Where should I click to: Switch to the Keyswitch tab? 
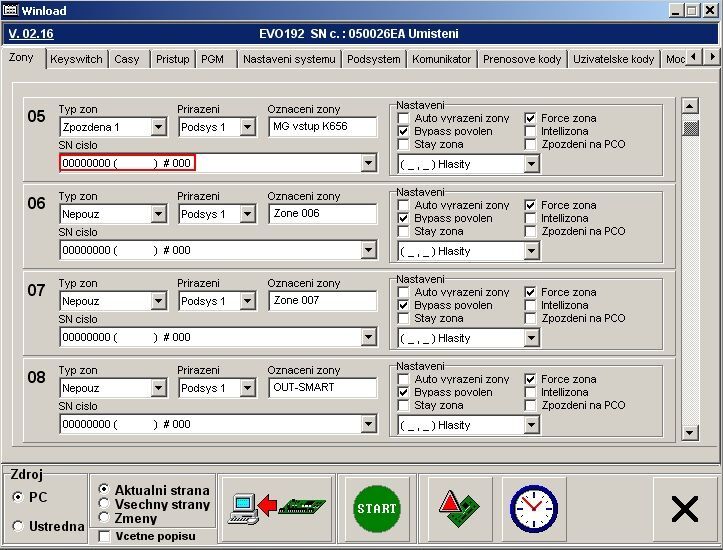click(x=76, y=59)
